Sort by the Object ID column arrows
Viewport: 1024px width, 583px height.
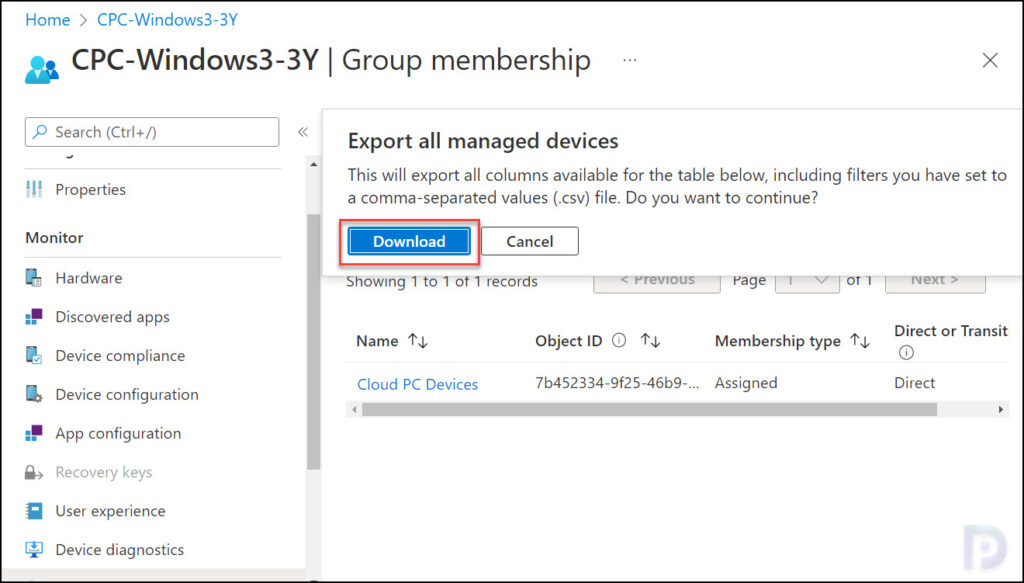[650, 341]
